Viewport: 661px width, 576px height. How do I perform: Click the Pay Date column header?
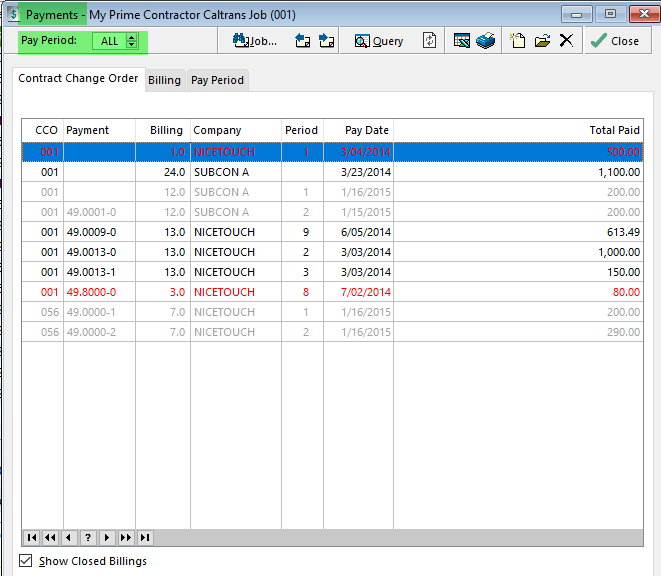click(358, 130)
